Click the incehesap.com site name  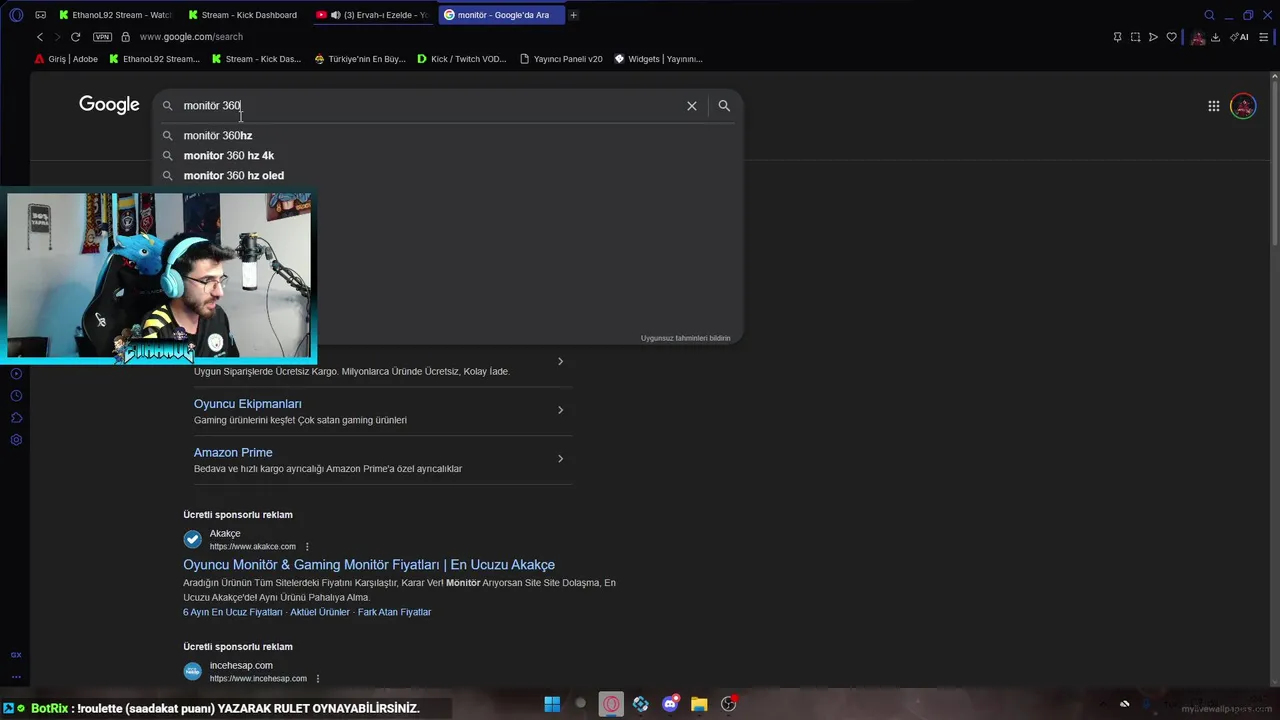point(241,665)
